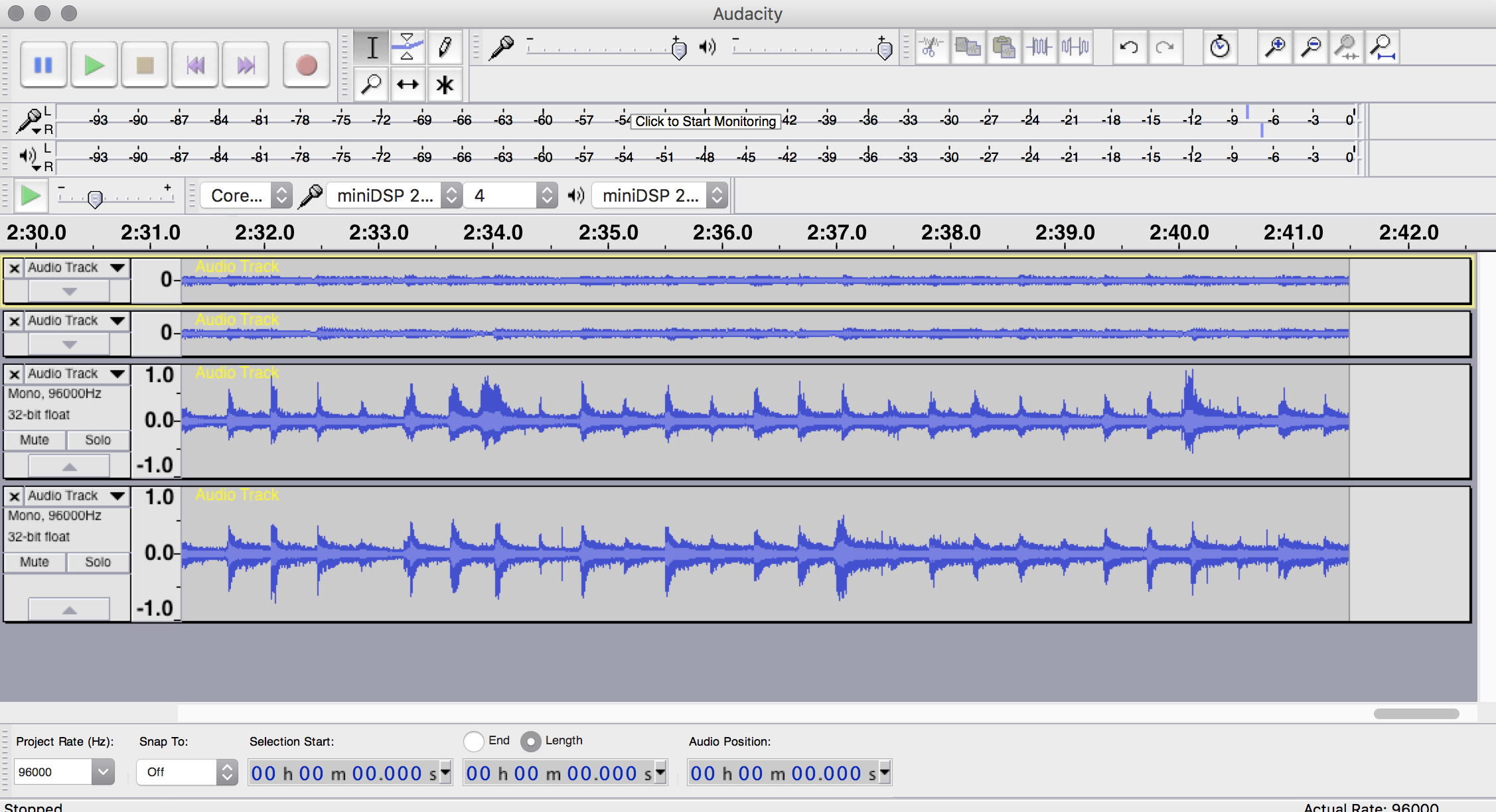Mute the fourth audio track

pyautogui.click(x=35, y=562)
